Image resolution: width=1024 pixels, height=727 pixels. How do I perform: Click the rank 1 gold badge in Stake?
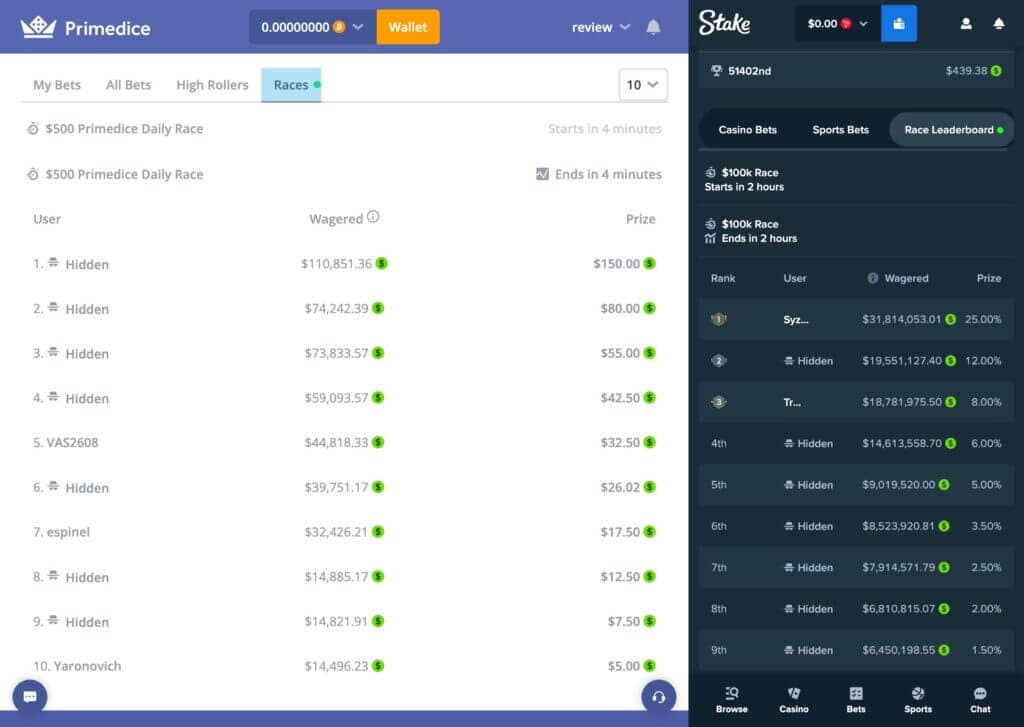[718, 319]
